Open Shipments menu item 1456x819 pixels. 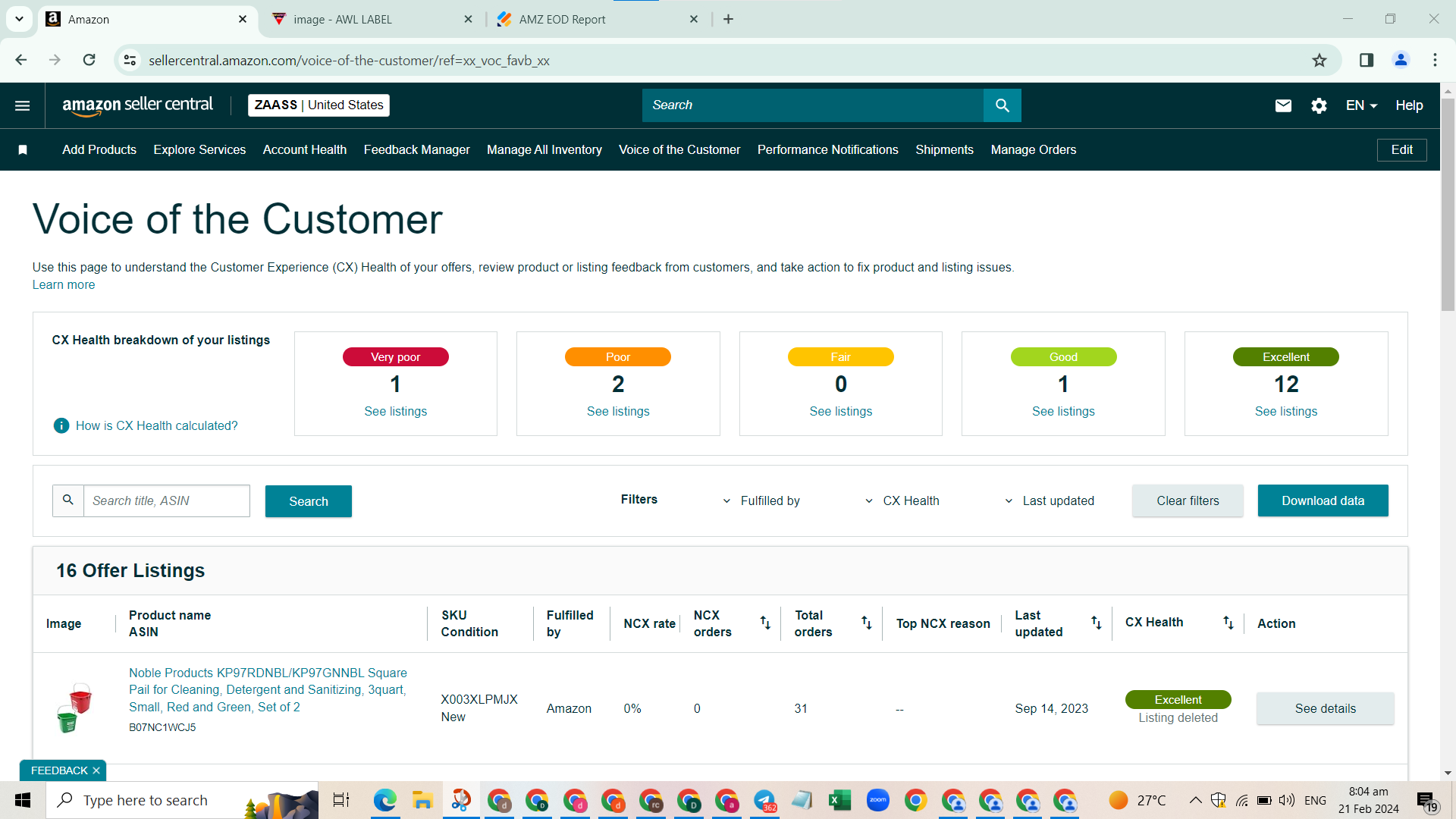pyautogui.click(x=944, y=150)
